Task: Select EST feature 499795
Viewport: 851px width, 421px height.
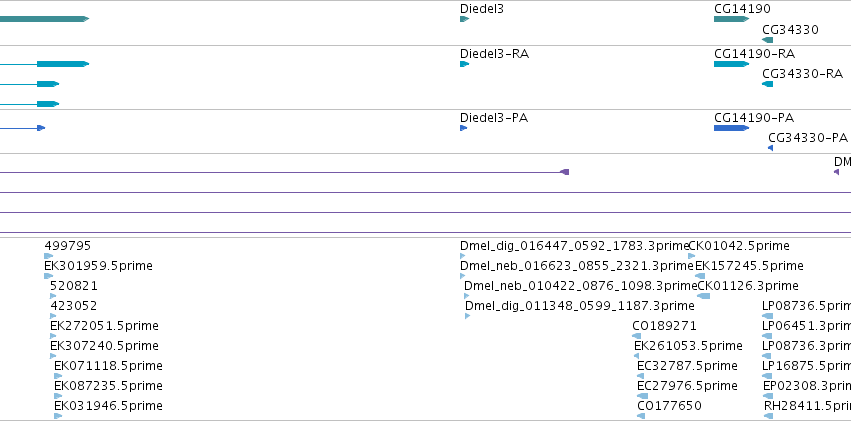Action: pyautogui.click(x=68, y=246)
